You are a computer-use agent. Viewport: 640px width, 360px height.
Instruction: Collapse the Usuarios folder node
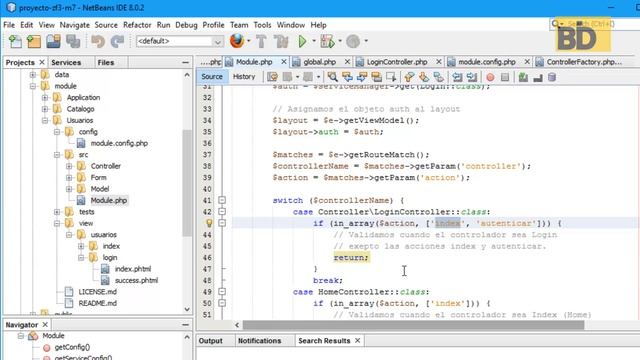pyautogui.click(x=45, y=120)
